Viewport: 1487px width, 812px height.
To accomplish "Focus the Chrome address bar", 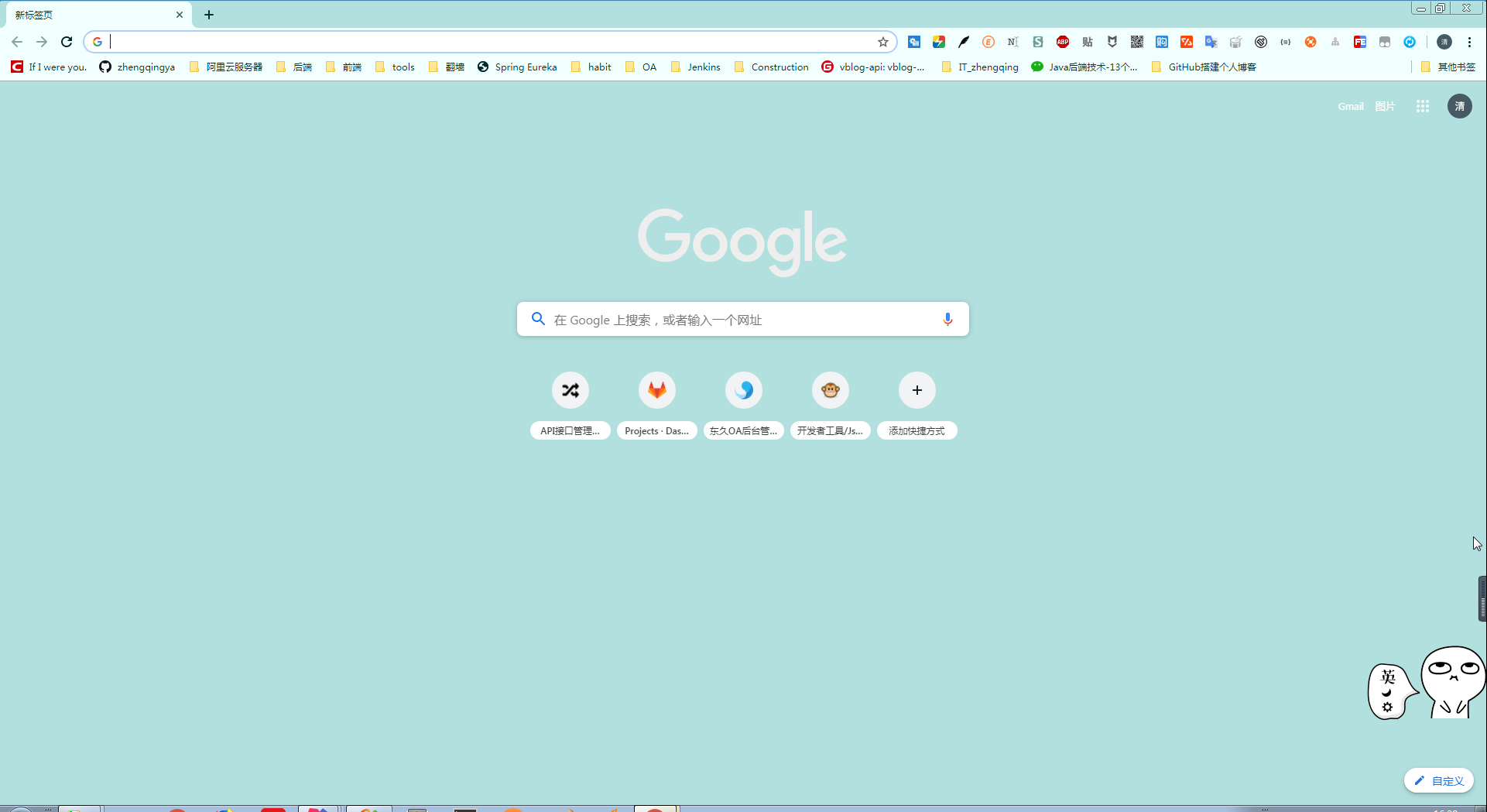I will pyautogui.click(x=492, y=42).
